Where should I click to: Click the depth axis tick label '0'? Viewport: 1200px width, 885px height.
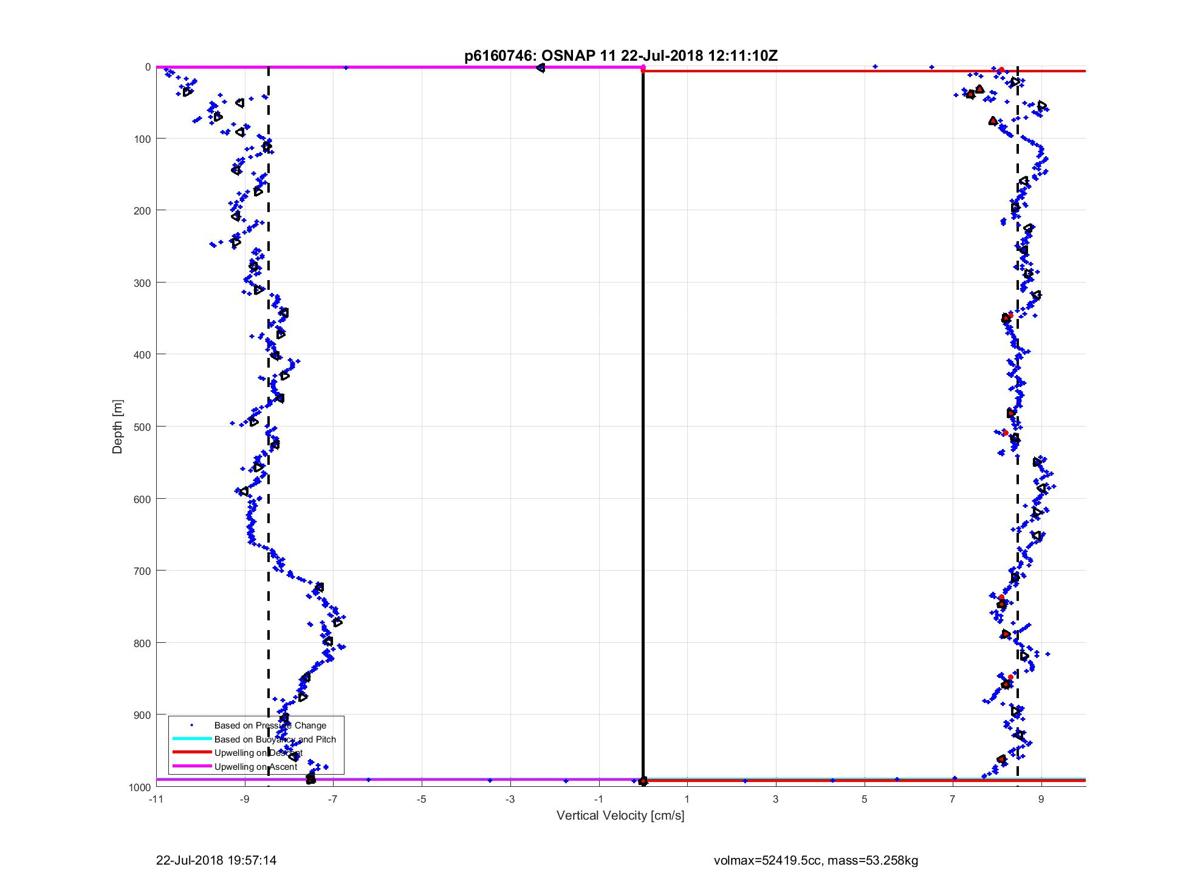point(147,67)
